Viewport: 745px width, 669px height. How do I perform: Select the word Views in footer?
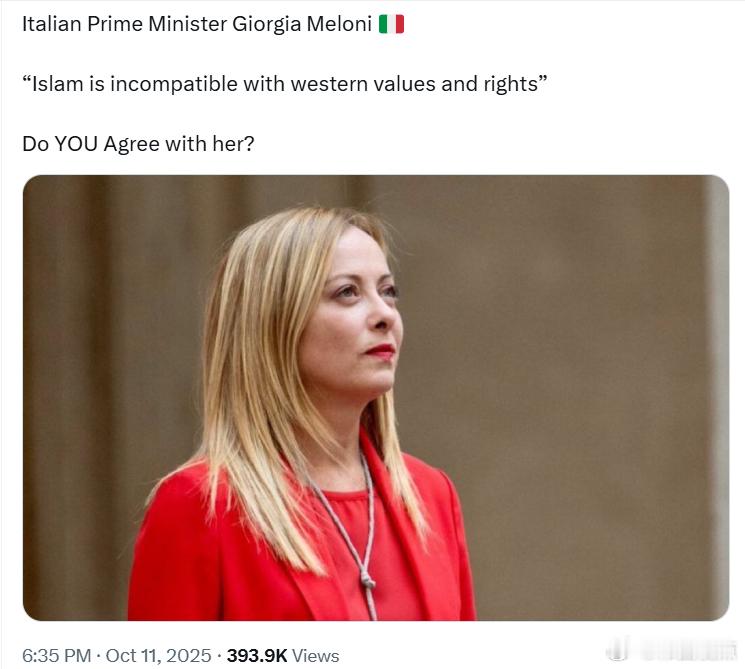(315, 656)
